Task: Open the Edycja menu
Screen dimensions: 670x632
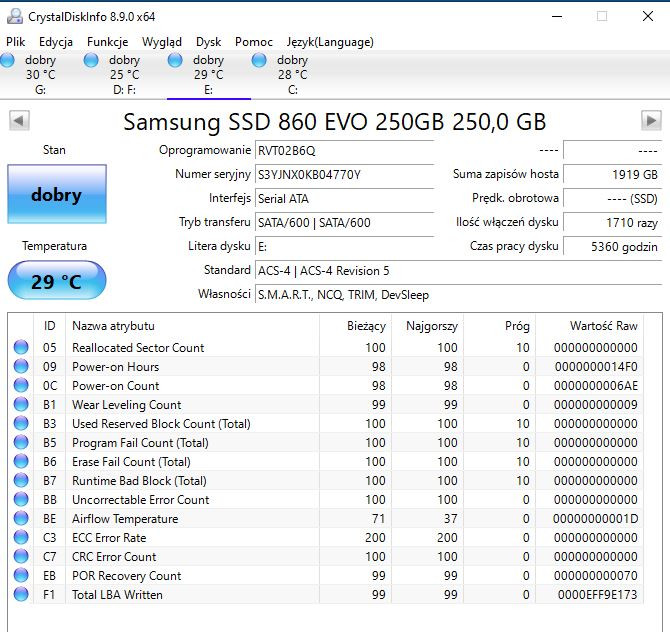Action: (56, 42)
